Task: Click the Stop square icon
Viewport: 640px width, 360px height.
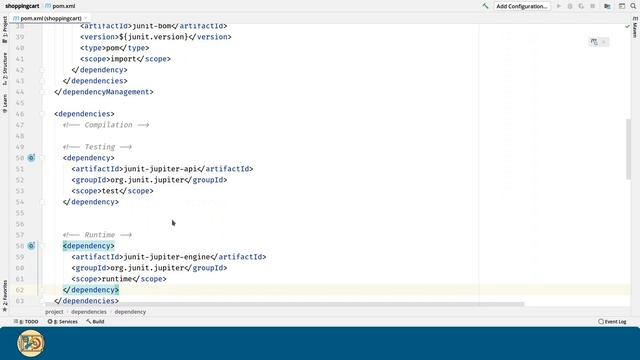Action: [592, 6]
